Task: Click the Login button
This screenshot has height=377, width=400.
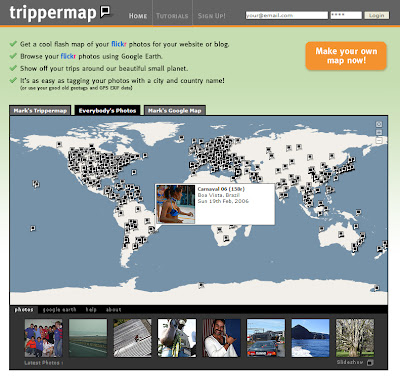Action: (377, 15)
